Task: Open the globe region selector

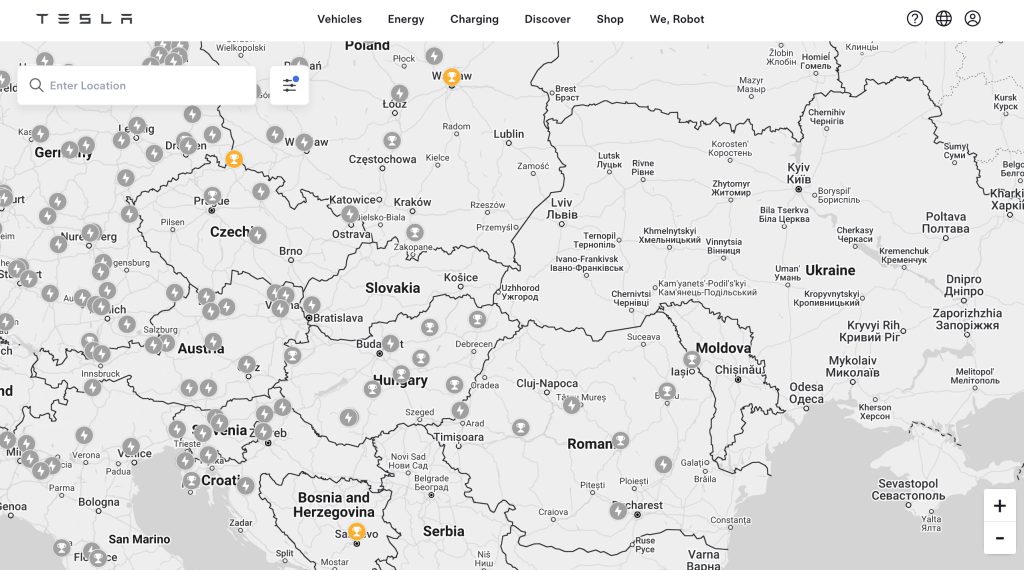Action: click(944, 18)
